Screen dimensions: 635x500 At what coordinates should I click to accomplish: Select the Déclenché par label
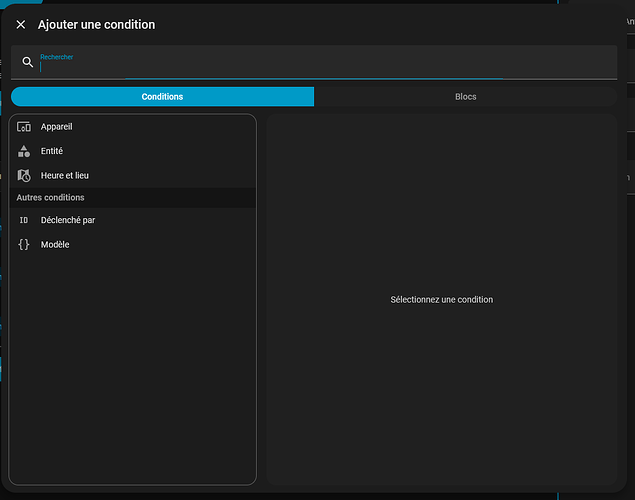[x=68, y=220]
